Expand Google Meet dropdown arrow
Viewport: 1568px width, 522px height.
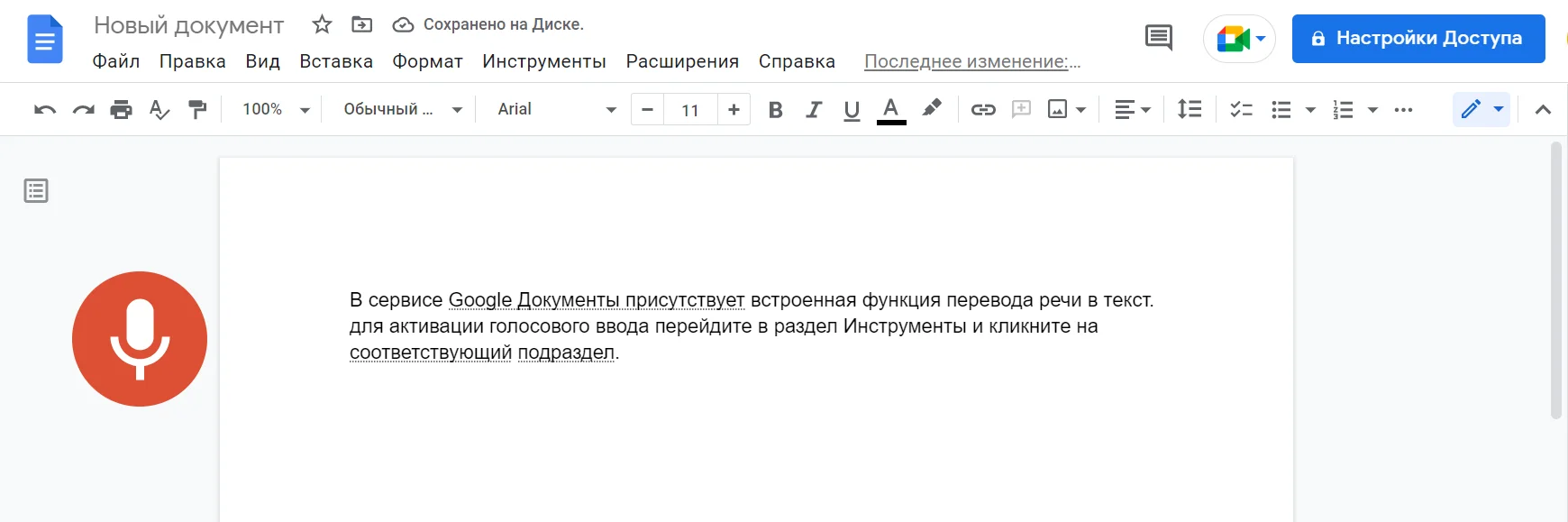tap(1261, 39)
